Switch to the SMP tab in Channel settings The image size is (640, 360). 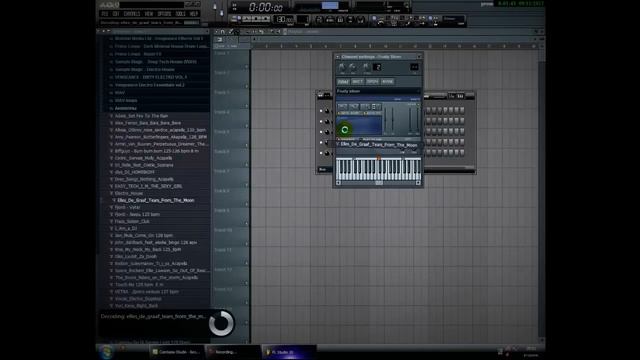click(x=343, y=82)
